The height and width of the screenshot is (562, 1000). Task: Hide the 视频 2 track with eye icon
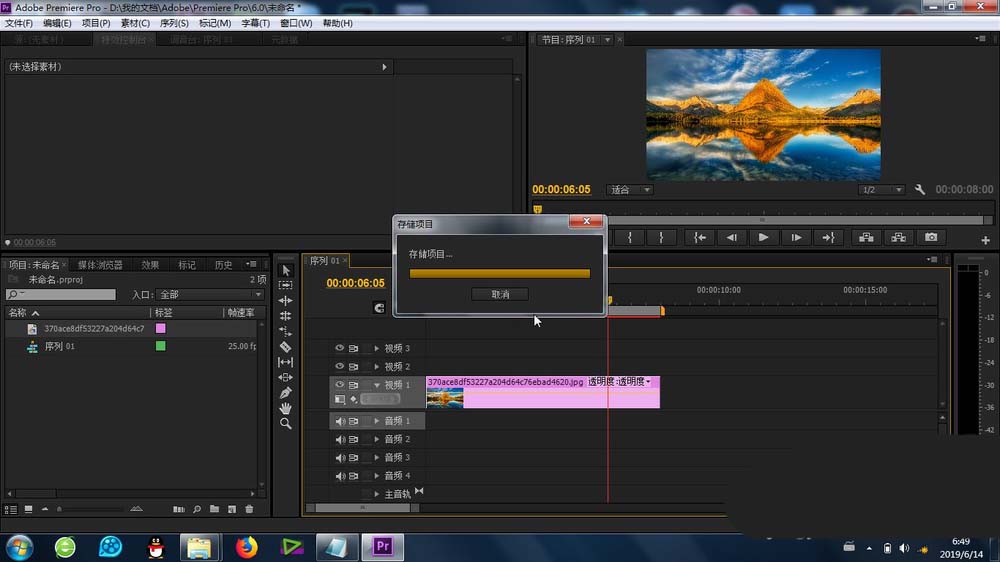(339, 366)
